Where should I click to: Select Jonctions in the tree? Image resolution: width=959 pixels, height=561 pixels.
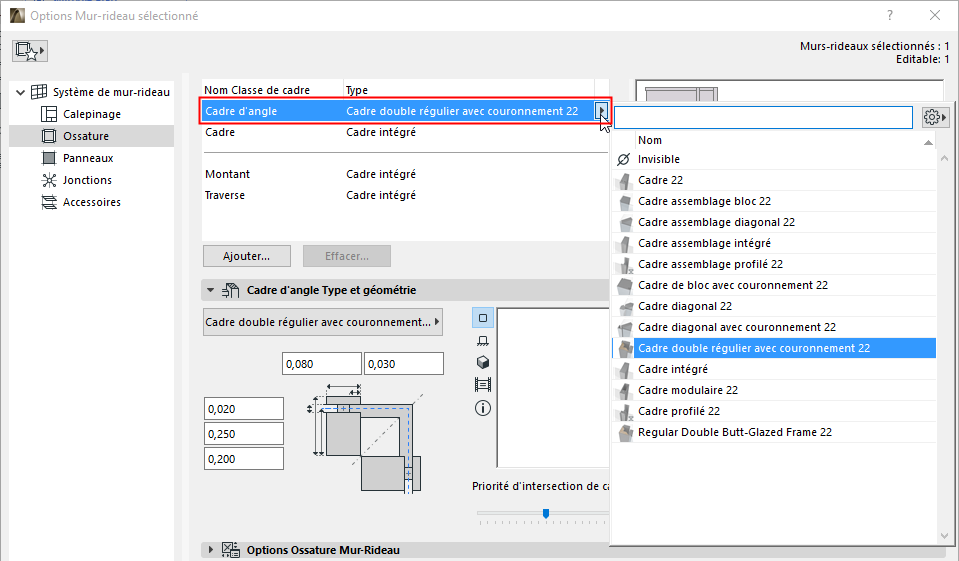coord(87,180)
